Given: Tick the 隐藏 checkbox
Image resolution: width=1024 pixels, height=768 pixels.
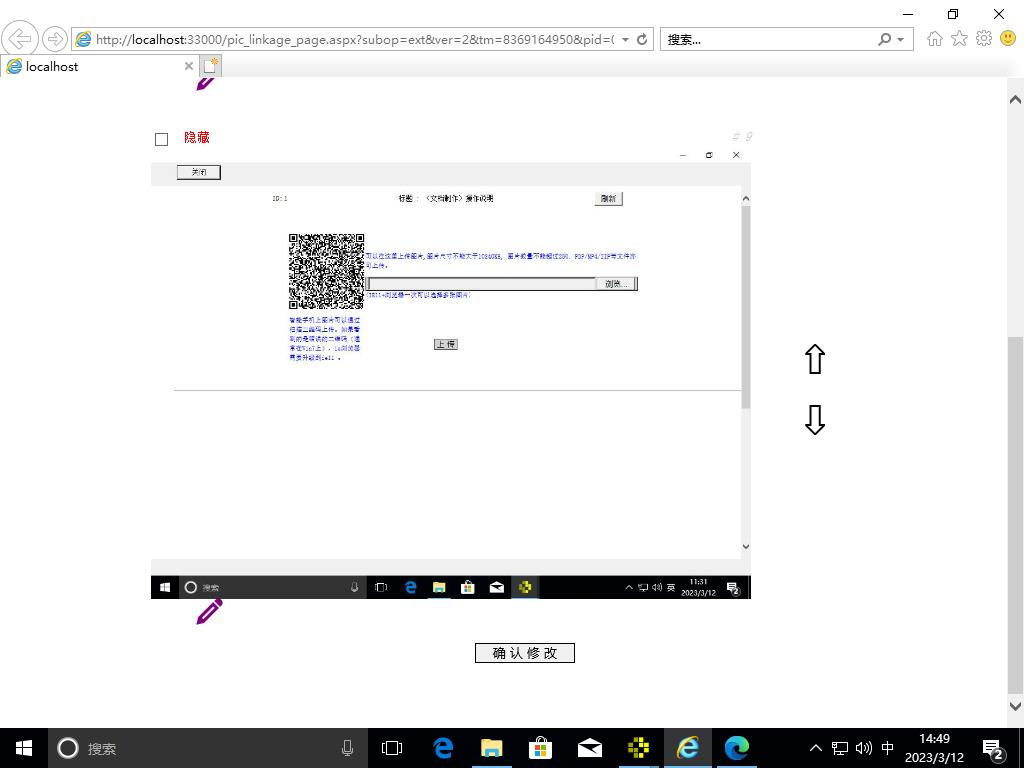Looking at the screenshot, I should pyautogui.click(x=161, y=139).
